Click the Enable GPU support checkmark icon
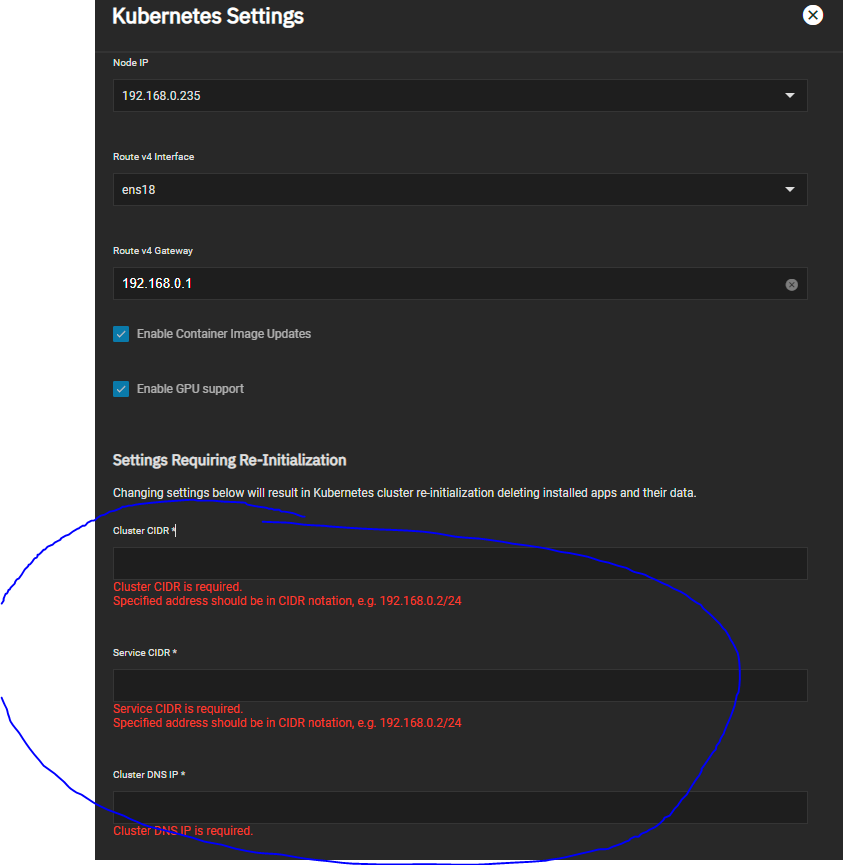 pos(121,389)
